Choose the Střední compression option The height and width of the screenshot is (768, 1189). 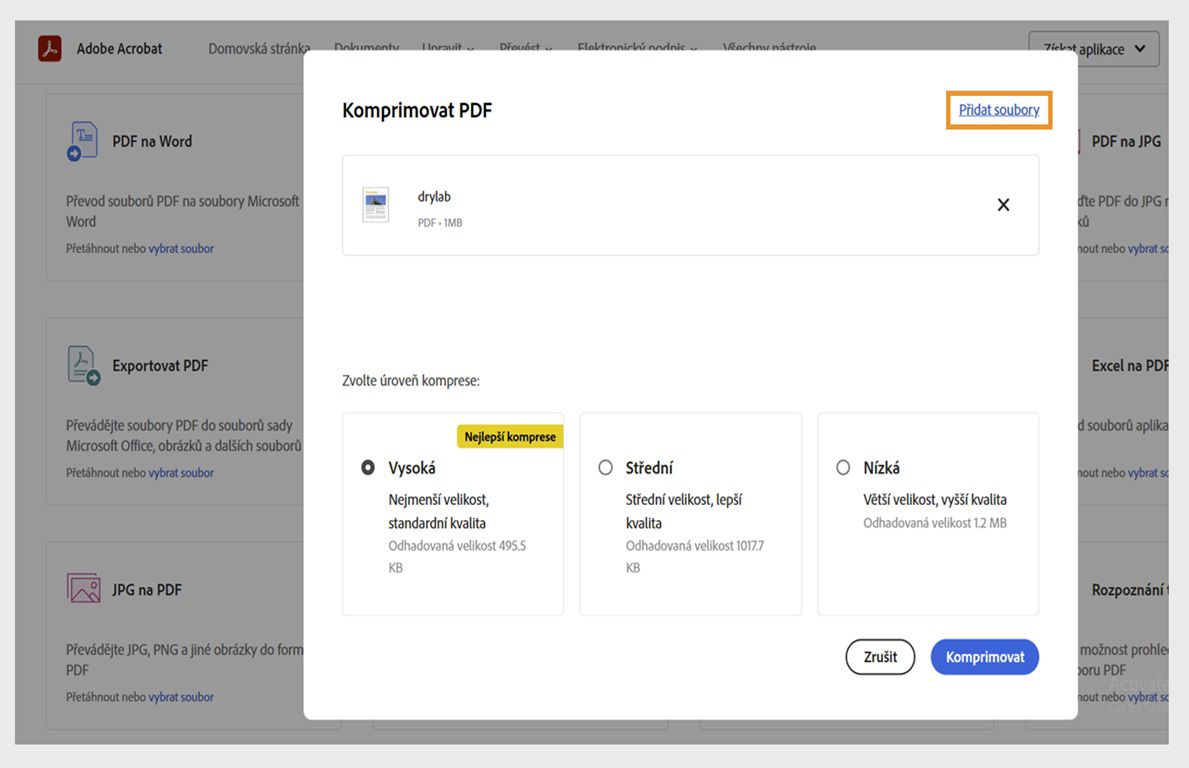point(605,467)
